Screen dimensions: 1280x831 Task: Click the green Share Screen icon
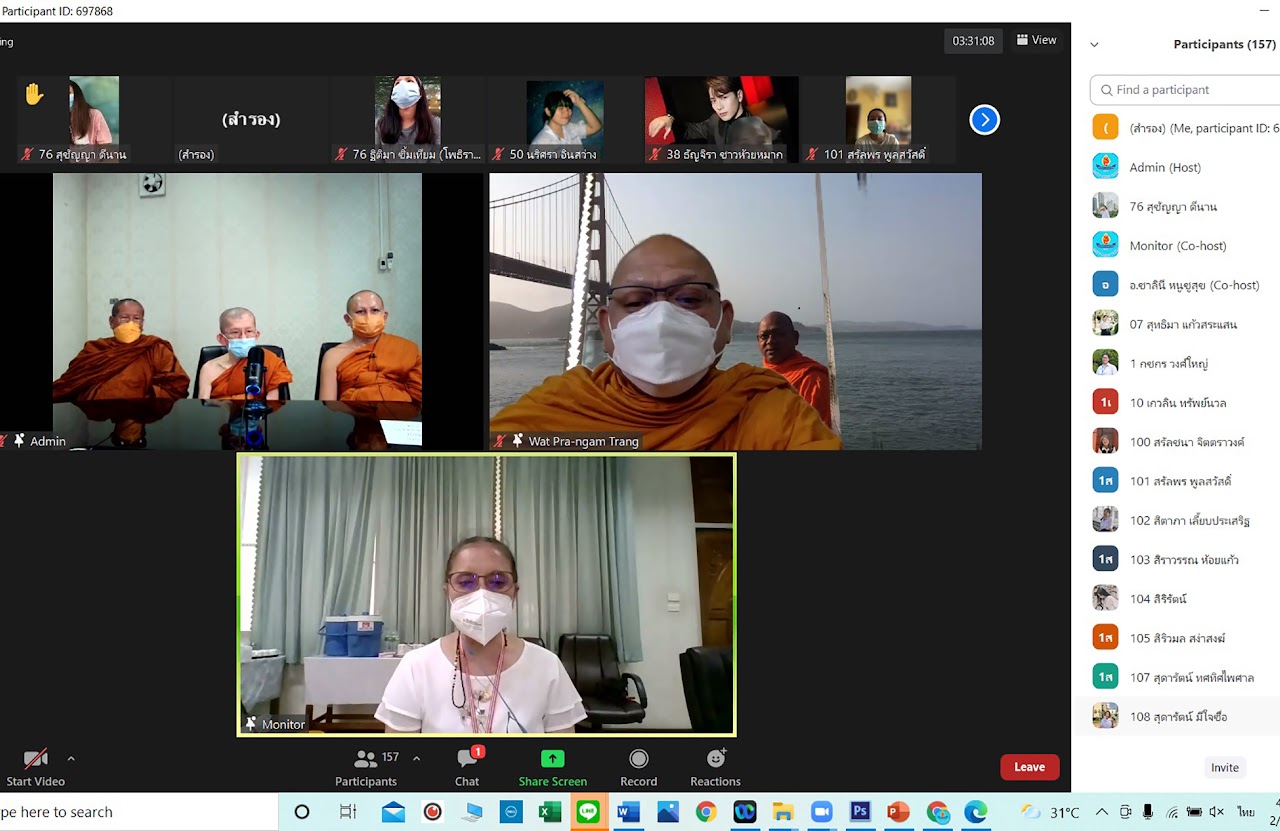553,759
